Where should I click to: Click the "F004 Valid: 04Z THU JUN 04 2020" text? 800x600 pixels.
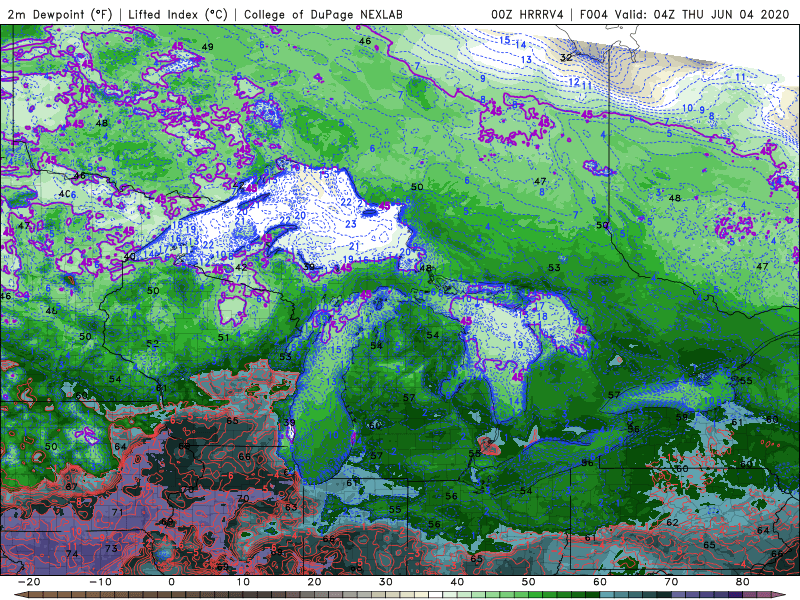point(685,15)
